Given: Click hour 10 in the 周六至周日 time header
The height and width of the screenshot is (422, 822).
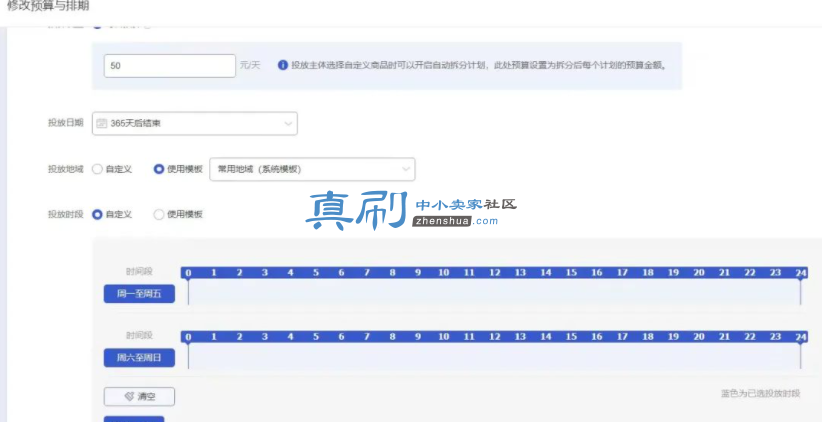Looking at the screenshot, I should click(444, 337).
